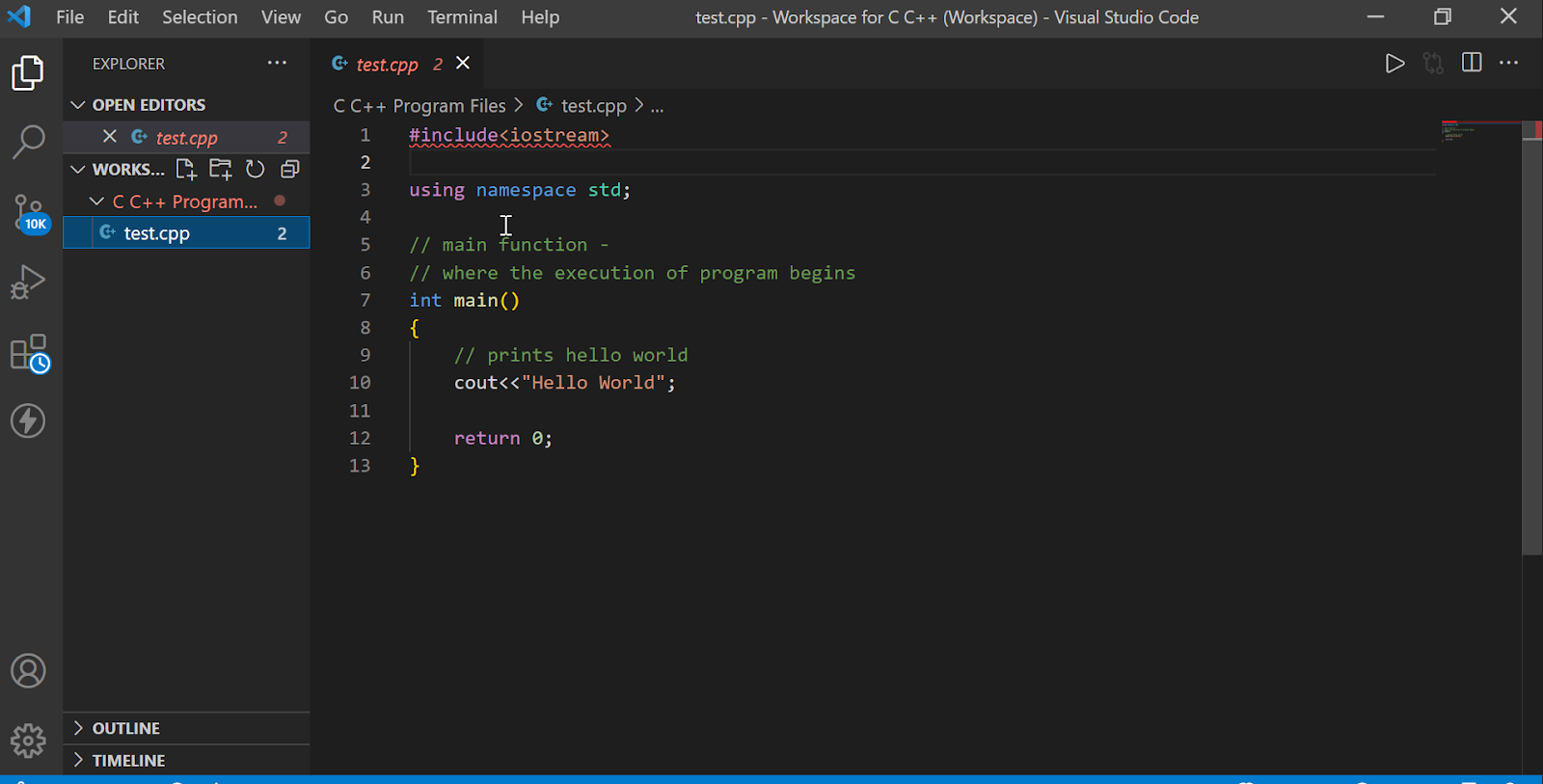The height and width of the screenshot is (784, 1543).
Task: Select test.cpp in the Open Editors list
Action: click(x=186, y=137)
